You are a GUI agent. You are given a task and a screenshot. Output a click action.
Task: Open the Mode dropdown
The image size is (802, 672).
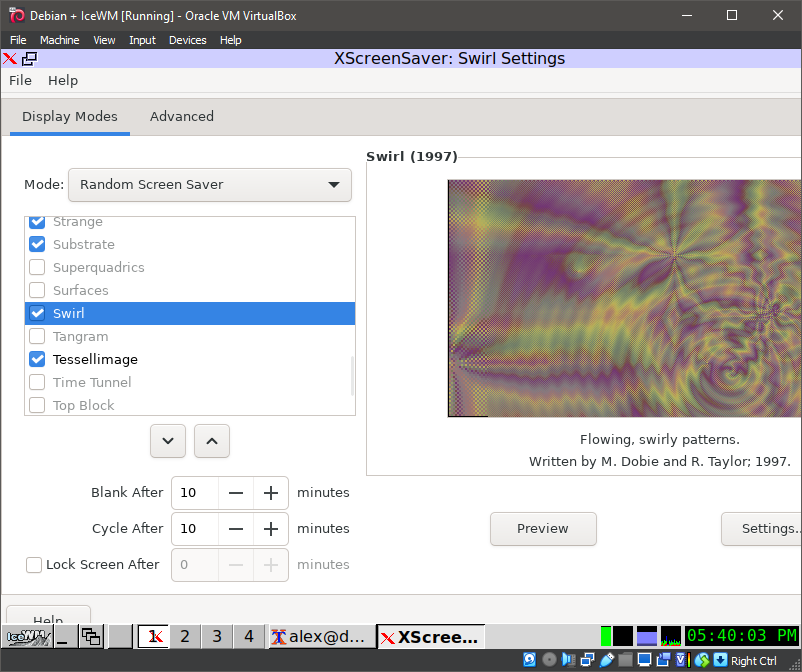pyautogui.click(x=210, y=185)
